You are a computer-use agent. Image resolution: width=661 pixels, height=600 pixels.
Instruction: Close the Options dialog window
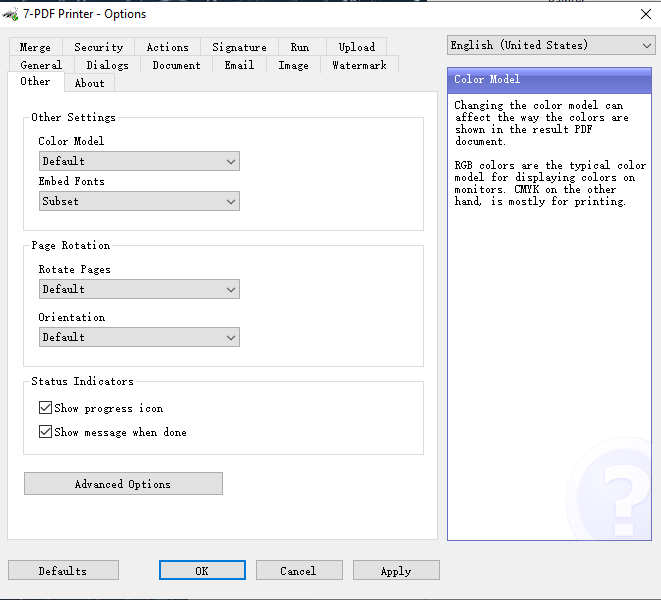pos(645,14)
